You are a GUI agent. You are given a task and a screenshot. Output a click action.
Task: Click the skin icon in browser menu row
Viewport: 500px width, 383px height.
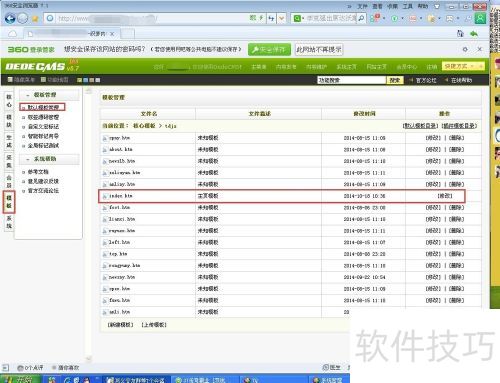click(437, 6)
